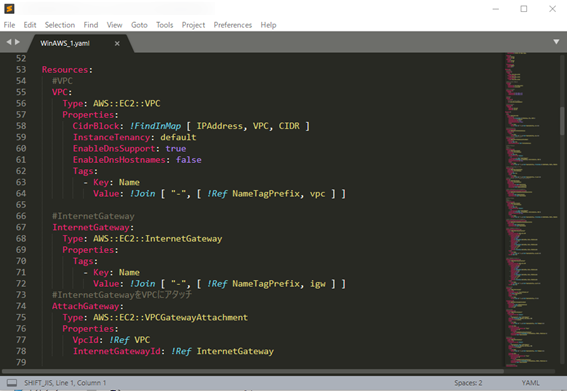The height and width of the screenshot is (391, 567).
Task: Open the tab list dropdown arrow
Action: pos(556,42)
